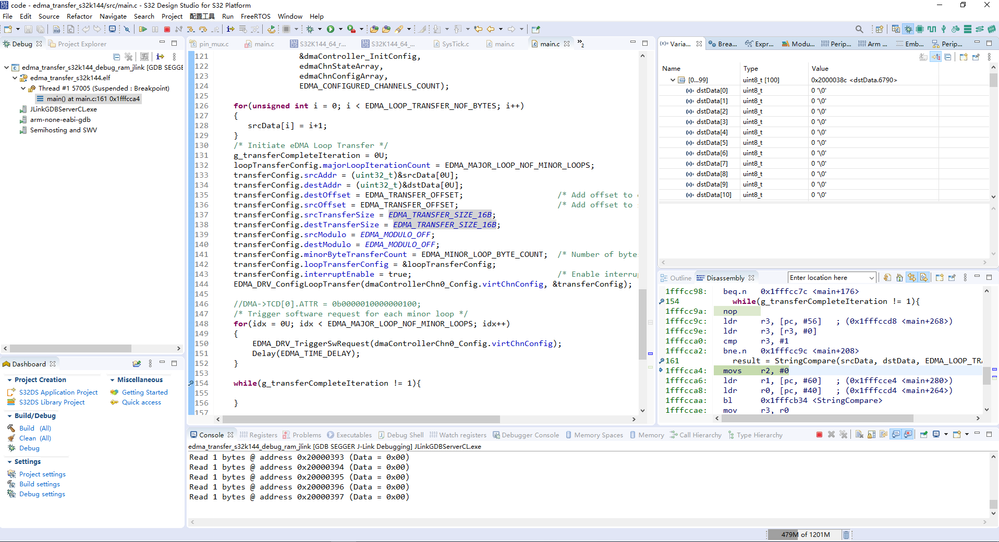The width and height of the screenshot is (999, 542).
Task: Click the red Terminate debug button
Action: (x=166, y=29)
